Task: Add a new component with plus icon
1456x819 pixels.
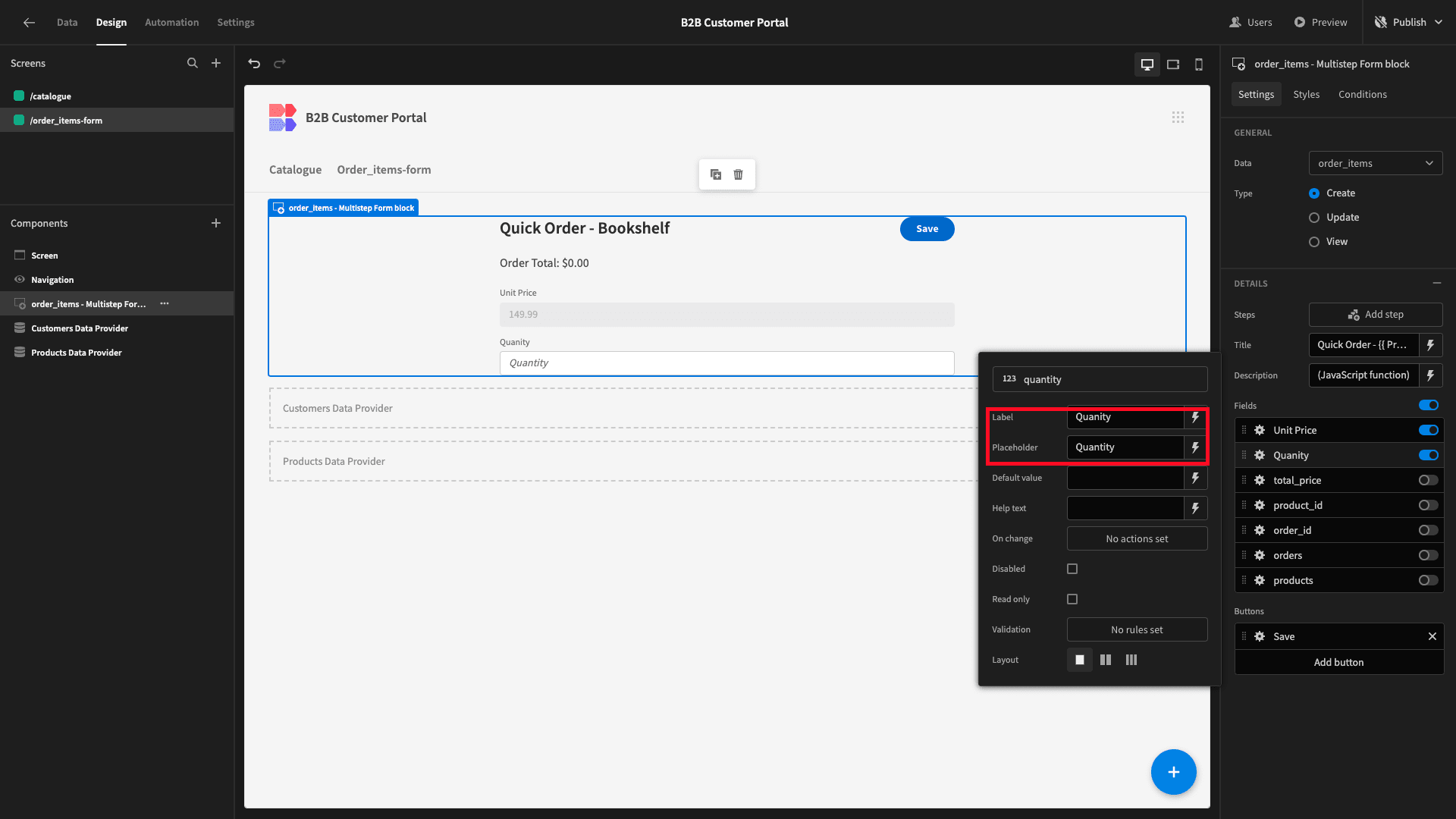Action: 216,223
